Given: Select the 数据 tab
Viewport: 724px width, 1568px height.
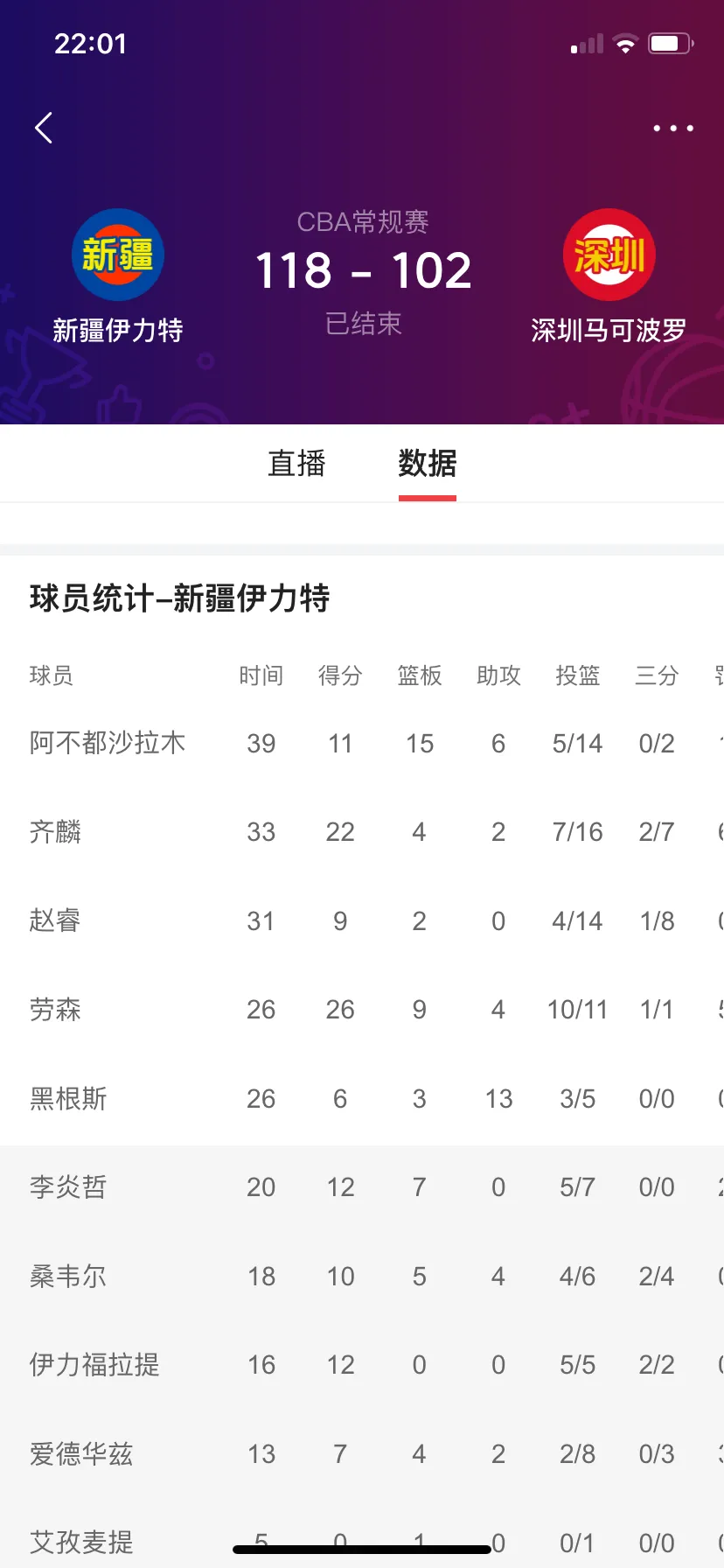Looking at the screenshot, I should tap(428, 463).
